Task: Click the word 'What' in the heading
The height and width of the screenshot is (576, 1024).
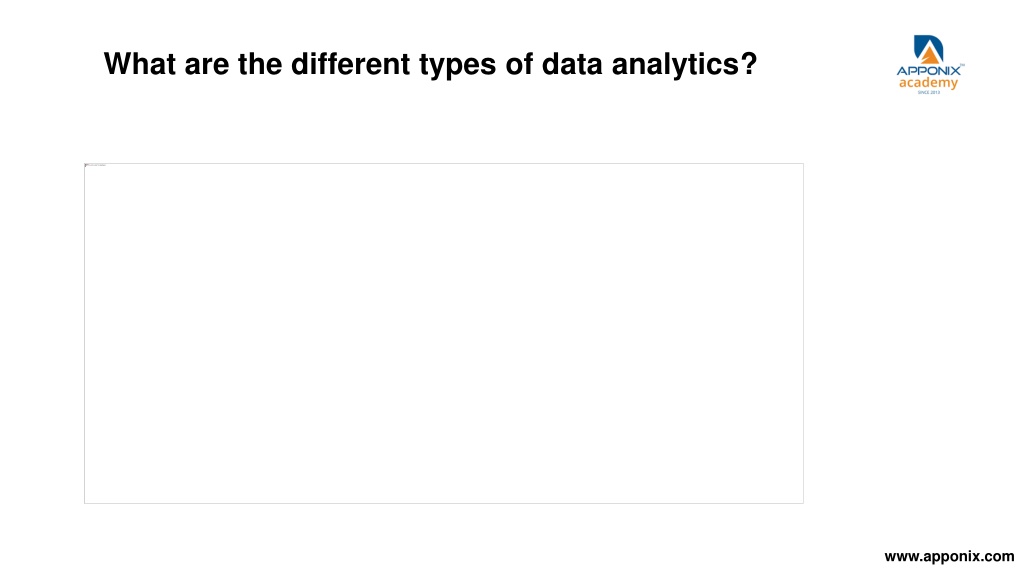Action: point(140,64)
